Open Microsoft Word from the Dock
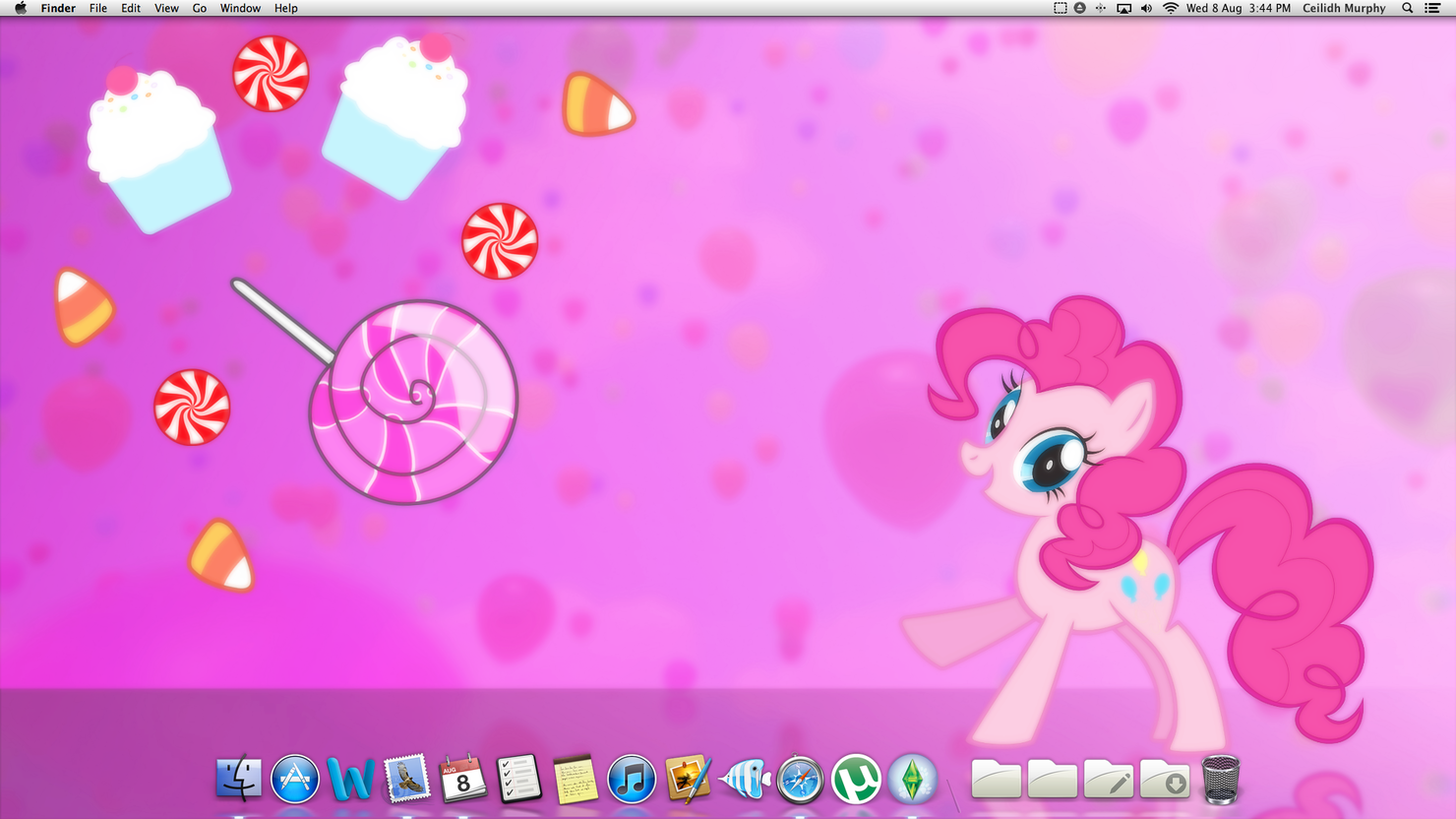This screenshot has height=819, width=1456. click(x=350, y=779)
